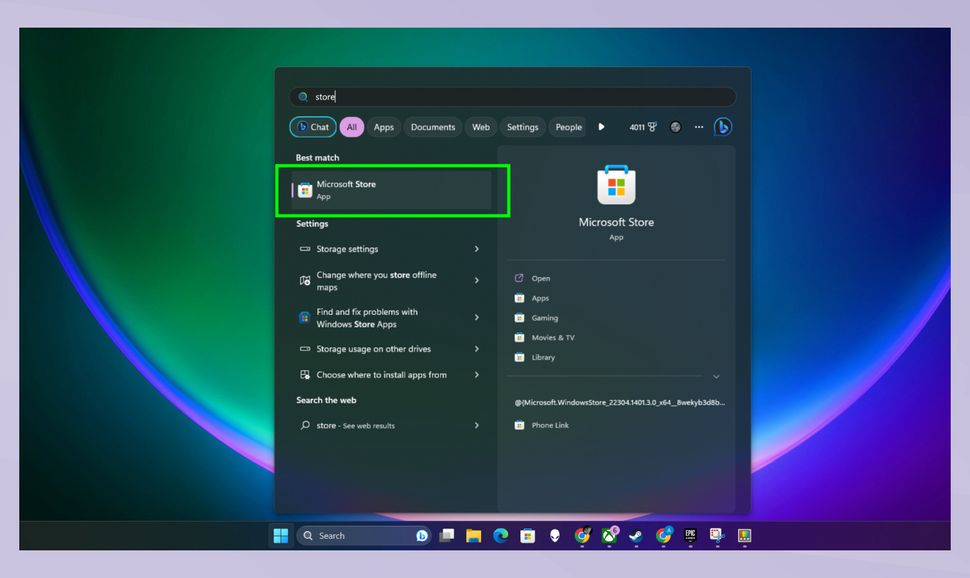Open the Xbox app from the taskbar
Image resolution: width=970 pixels, height=578 pixels.
[609, 535]
